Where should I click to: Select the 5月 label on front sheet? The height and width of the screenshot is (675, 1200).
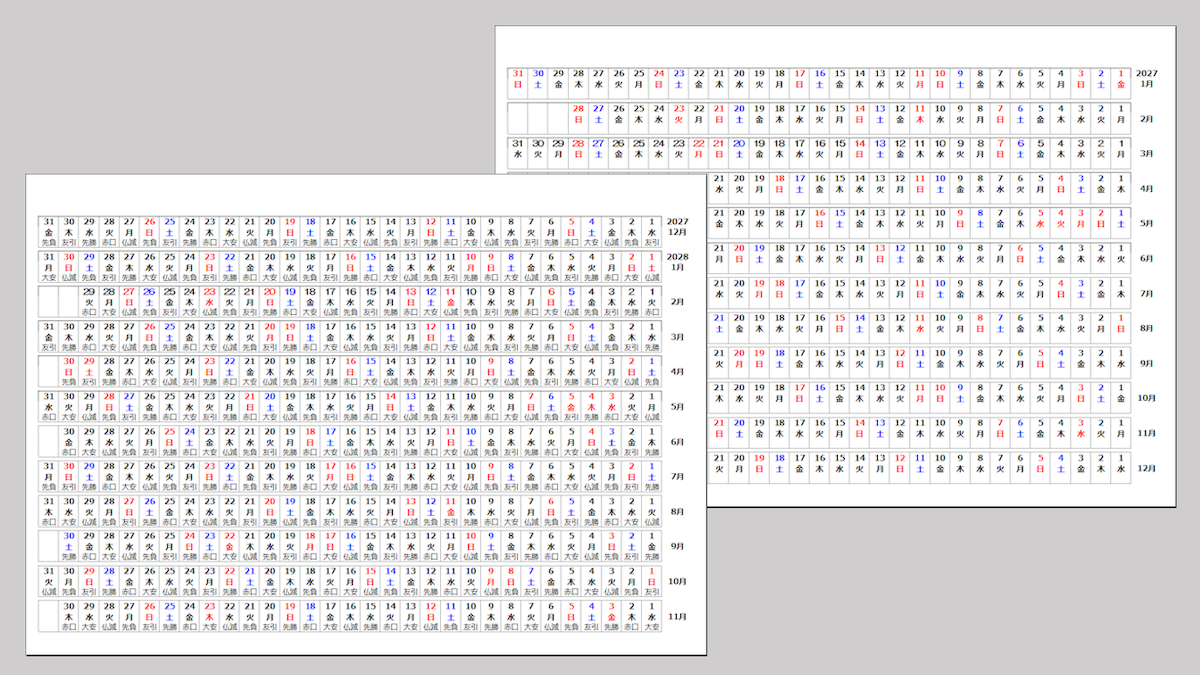coord(677,407)
